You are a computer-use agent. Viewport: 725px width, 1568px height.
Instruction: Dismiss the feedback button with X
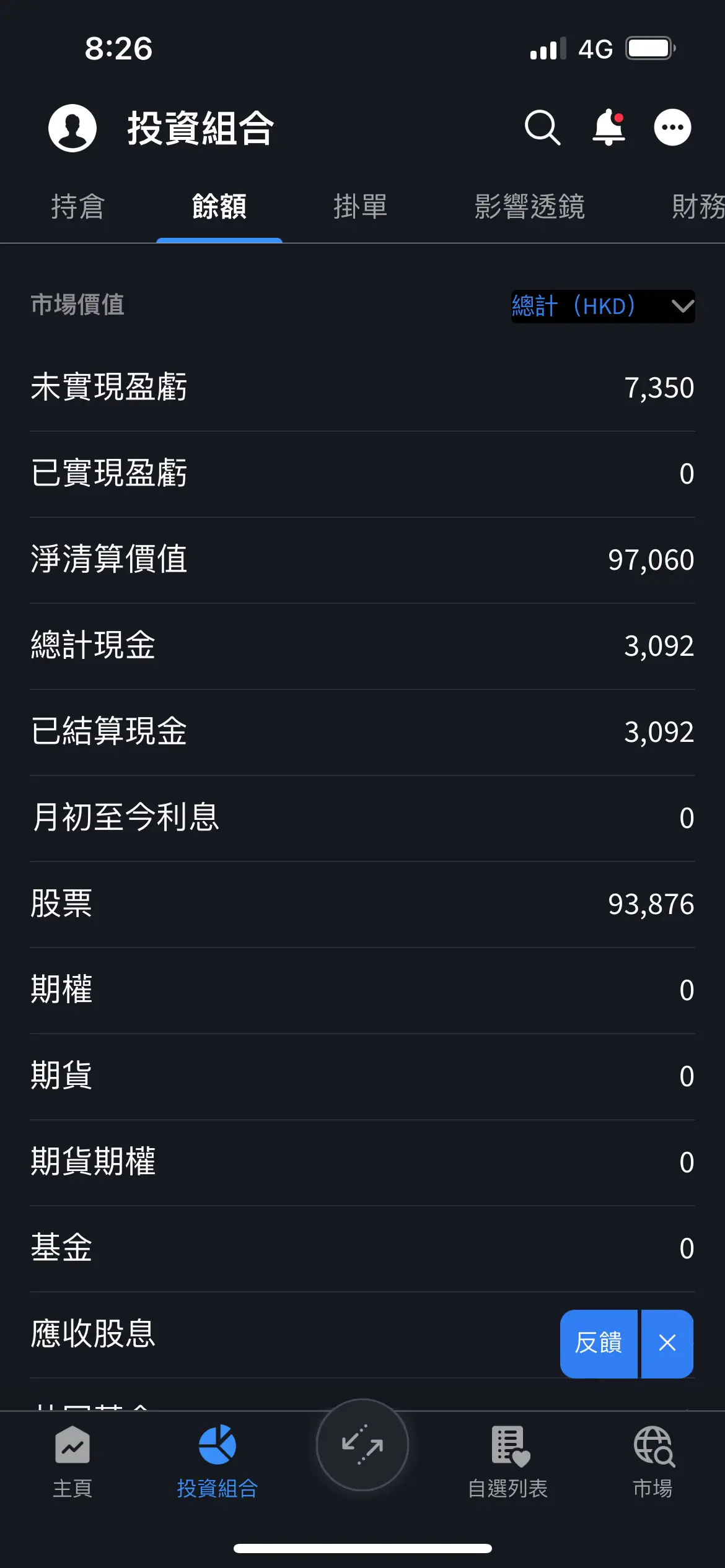(x=667, y=1344)
